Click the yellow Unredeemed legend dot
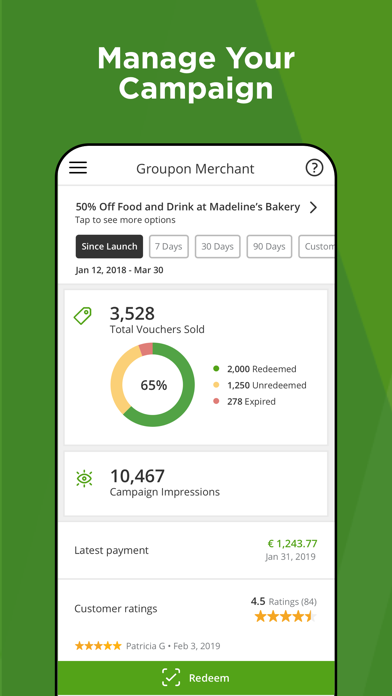Viewport: 392px width, 696px height. tap(216, 385)
